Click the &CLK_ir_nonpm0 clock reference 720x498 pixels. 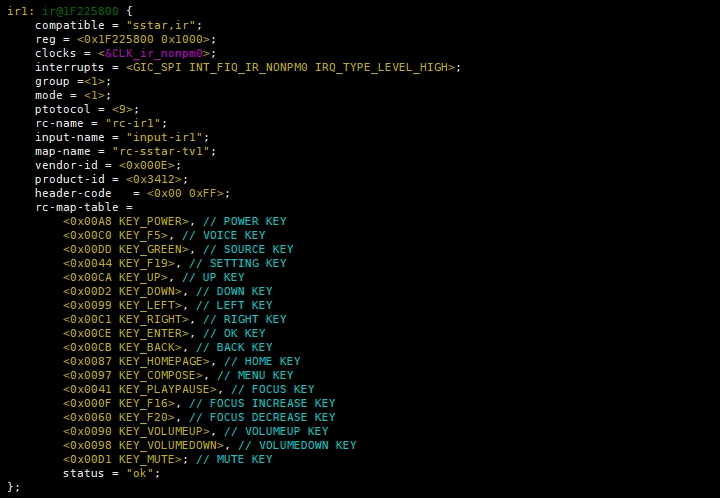154,53
